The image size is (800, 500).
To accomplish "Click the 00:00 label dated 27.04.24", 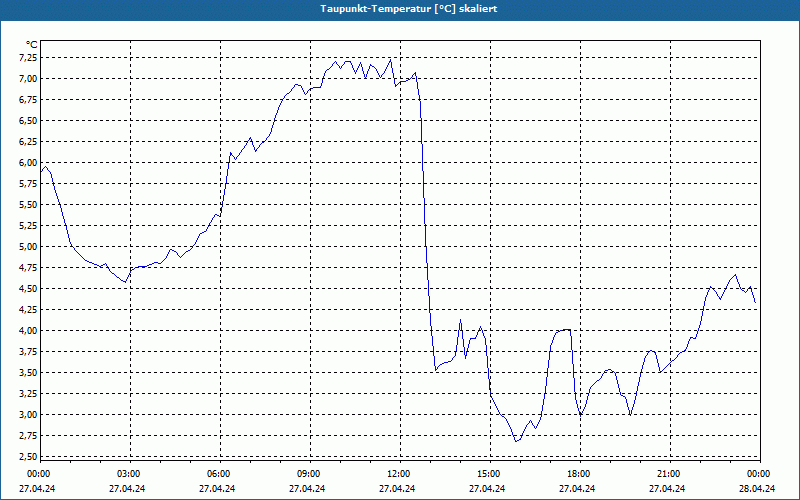I will click(40, 474).
